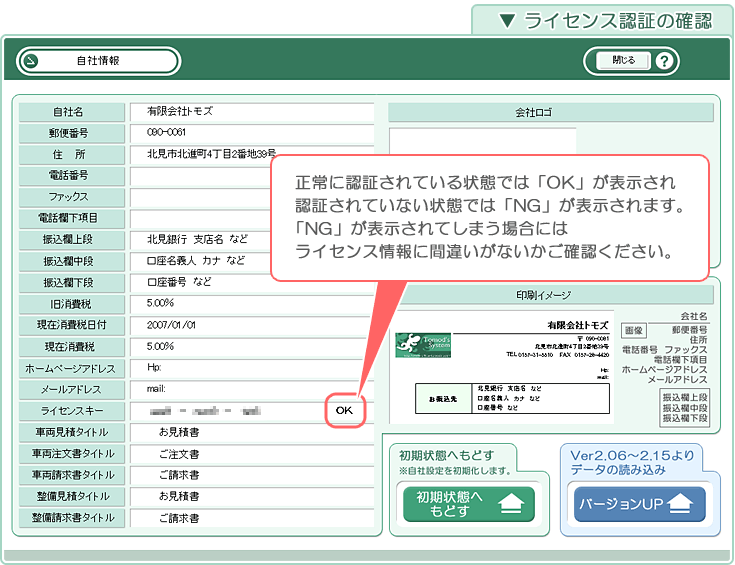Click the 郵便番号 field showing 090-0061
The height and width of the screenshot is (565, 735).
pyautogui.click(x=252, y=133)
